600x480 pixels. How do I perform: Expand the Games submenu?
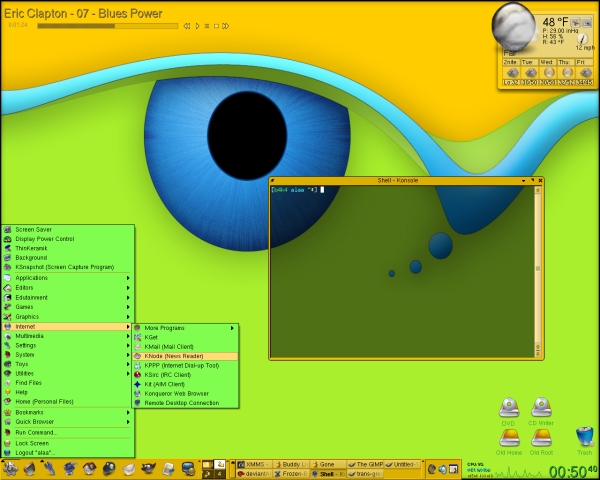pyautogui.click(x=67, y=307)
